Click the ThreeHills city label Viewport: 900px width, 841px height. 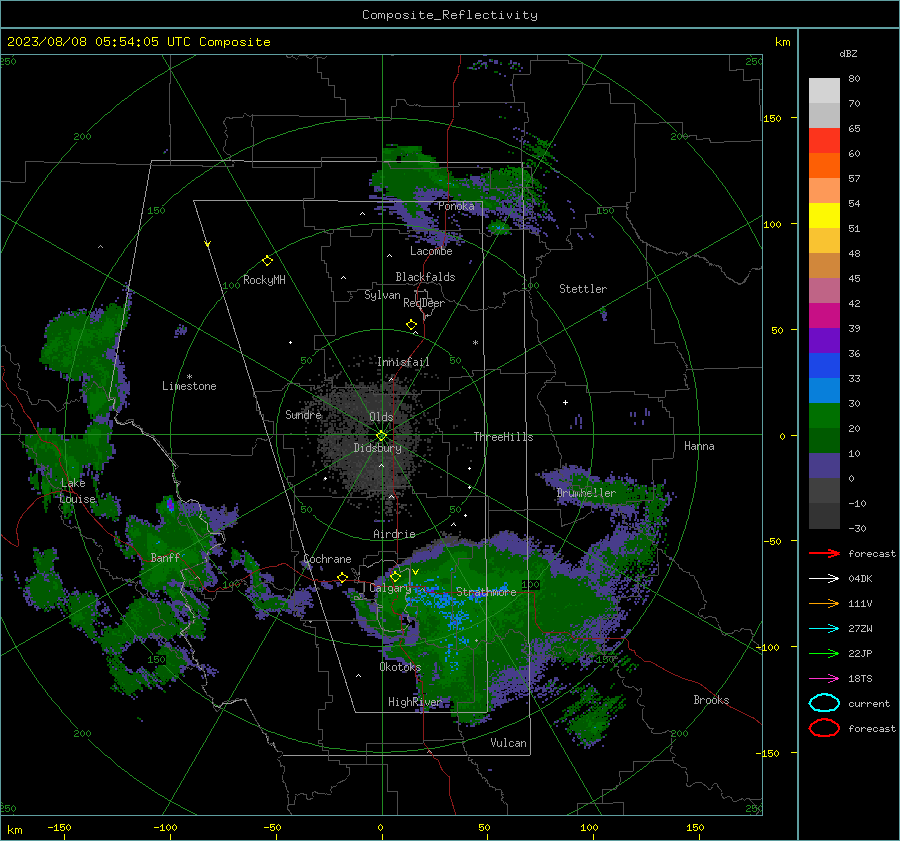(x=503, y=437)
